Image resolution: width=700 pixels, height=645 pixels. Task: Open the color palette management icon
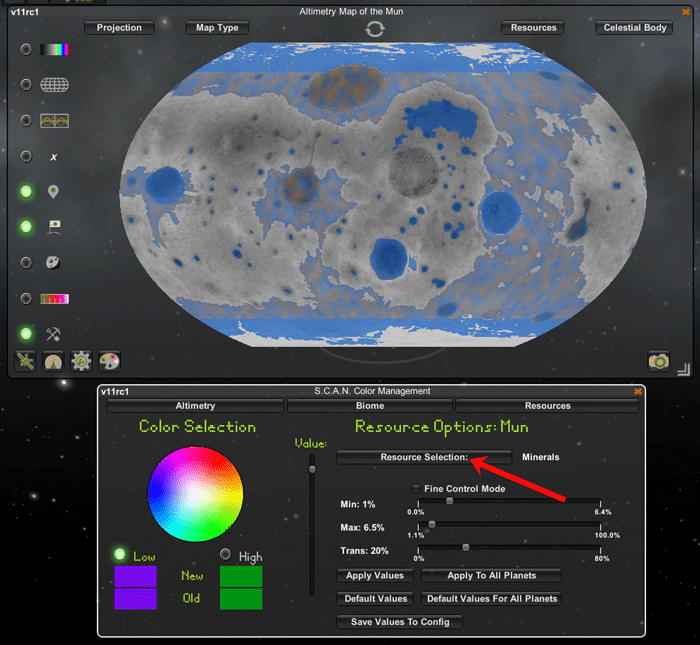(x=109, y=361)
